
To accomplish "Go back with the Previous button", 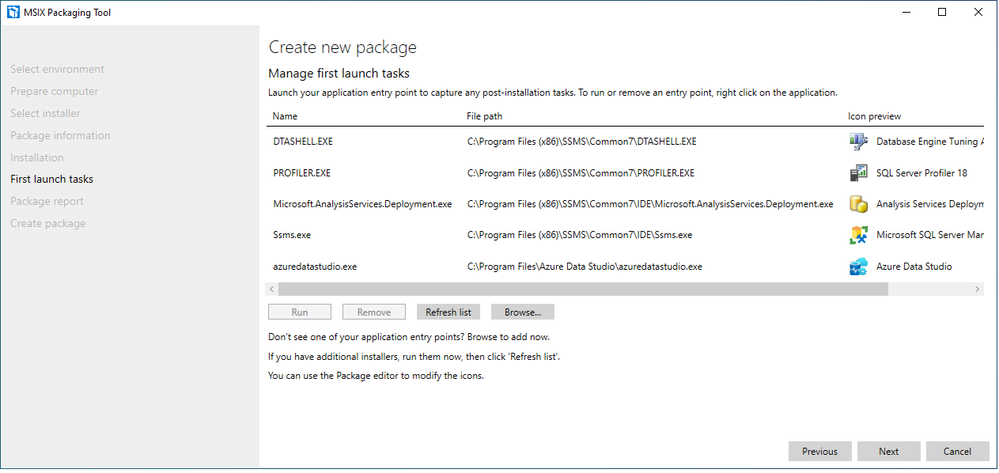I will tap(820, 451).
